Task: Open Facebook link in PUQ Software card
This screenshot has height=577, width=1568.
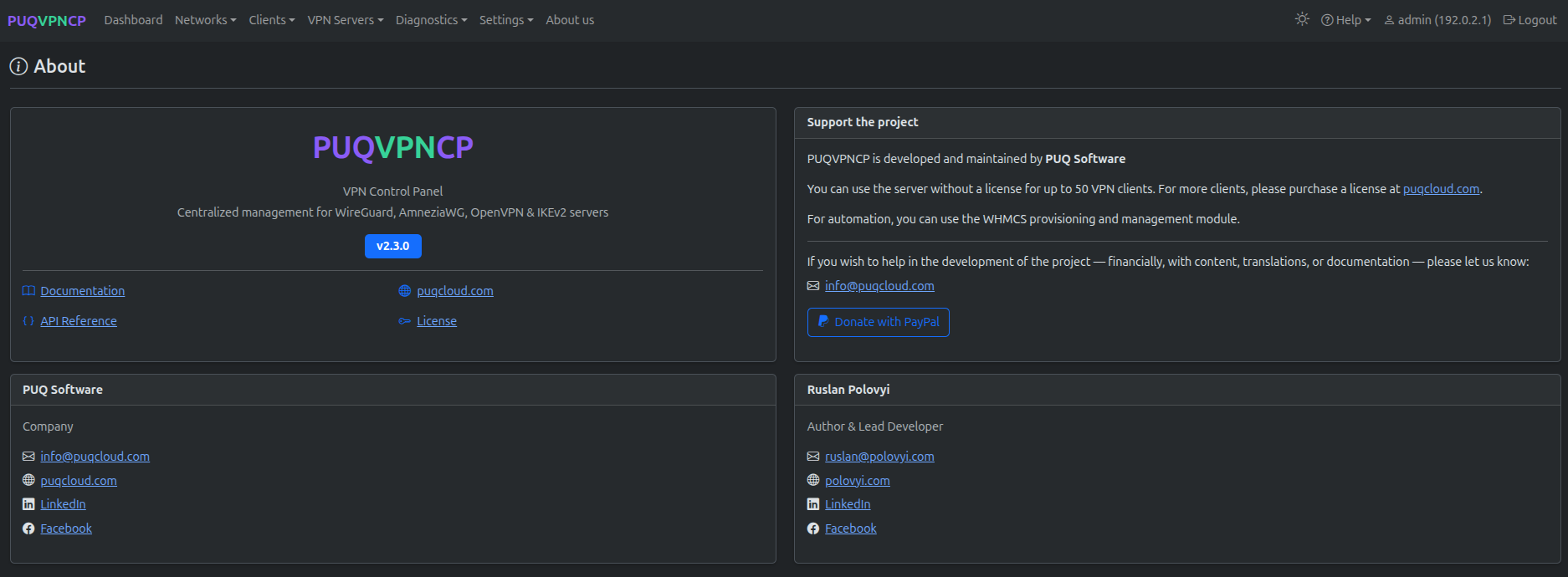Action: [x=66, y=528]
